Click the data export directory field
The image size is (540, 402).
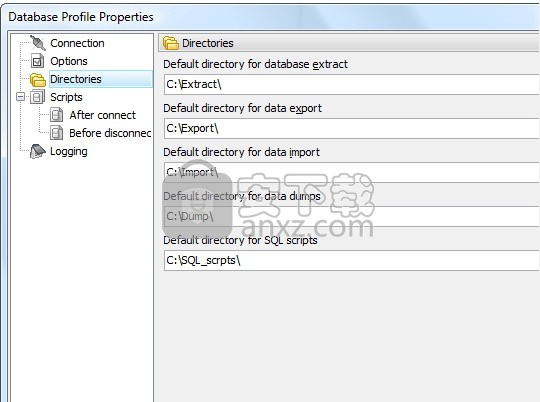point(351,128)
